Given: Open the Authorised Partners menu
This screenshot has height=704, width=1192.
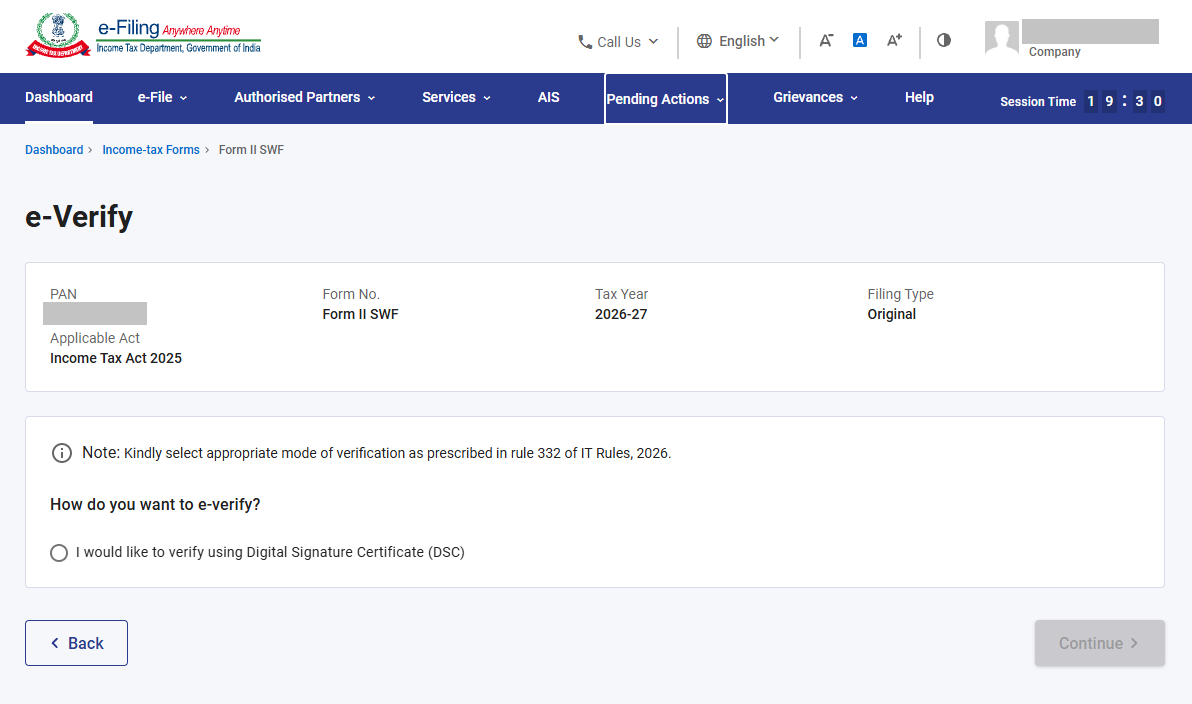Looking at the screenshot, I should [304, 97].
